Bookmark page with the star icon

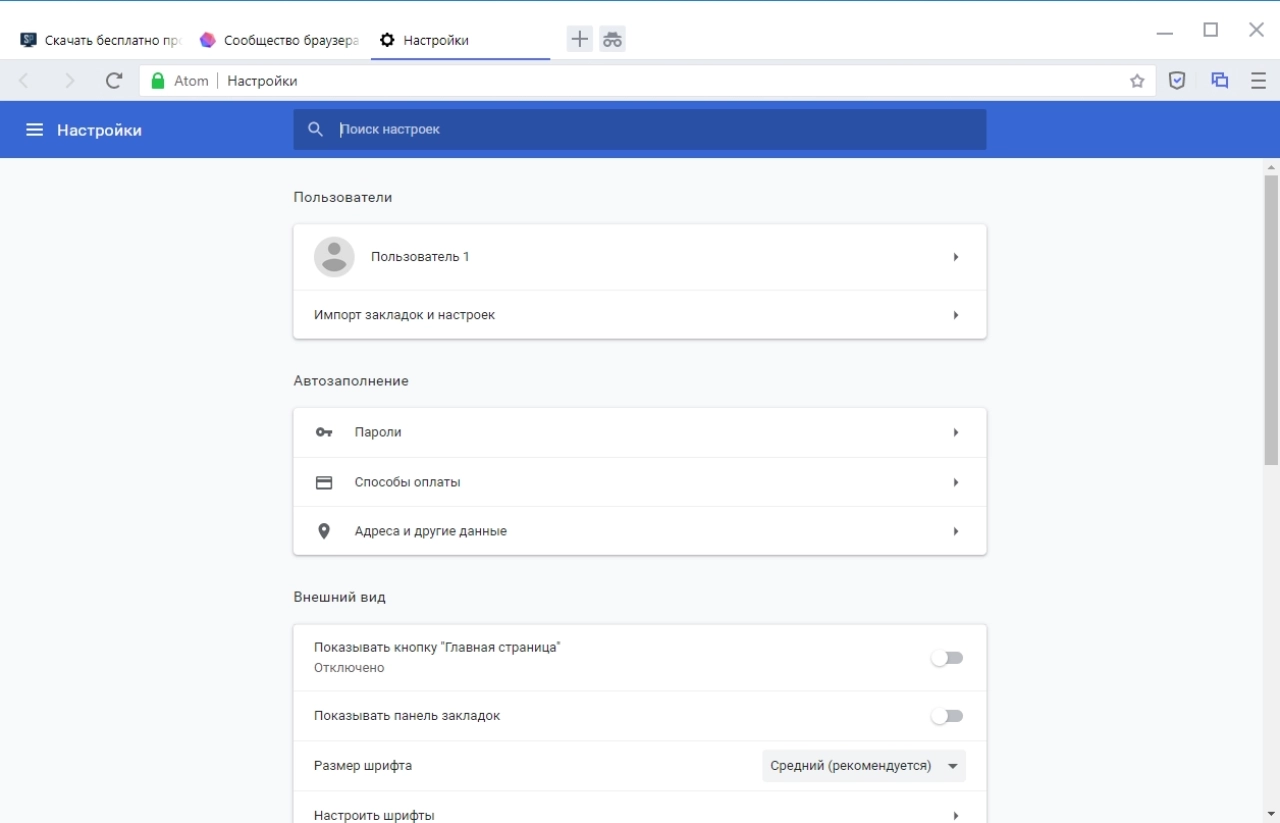click(x=1137, y=81)
